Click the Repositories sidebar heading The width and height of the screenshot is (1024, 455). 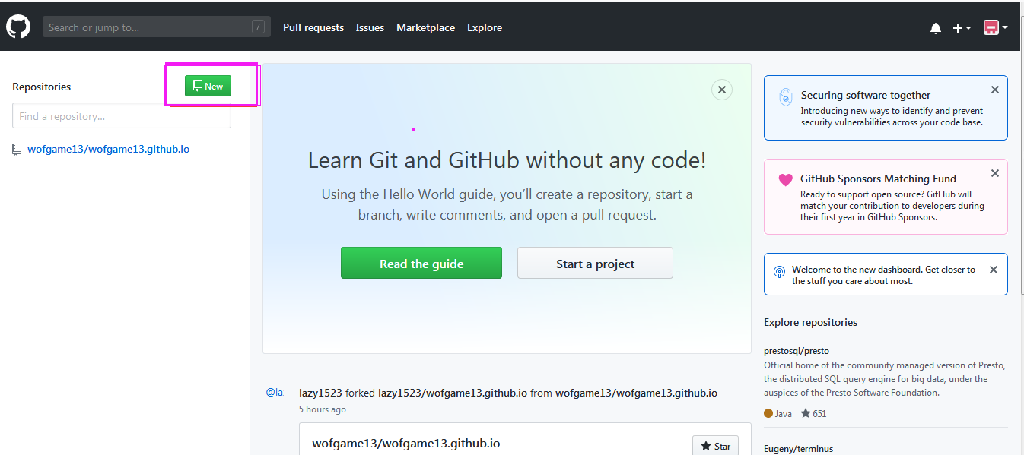coord(42,86)
